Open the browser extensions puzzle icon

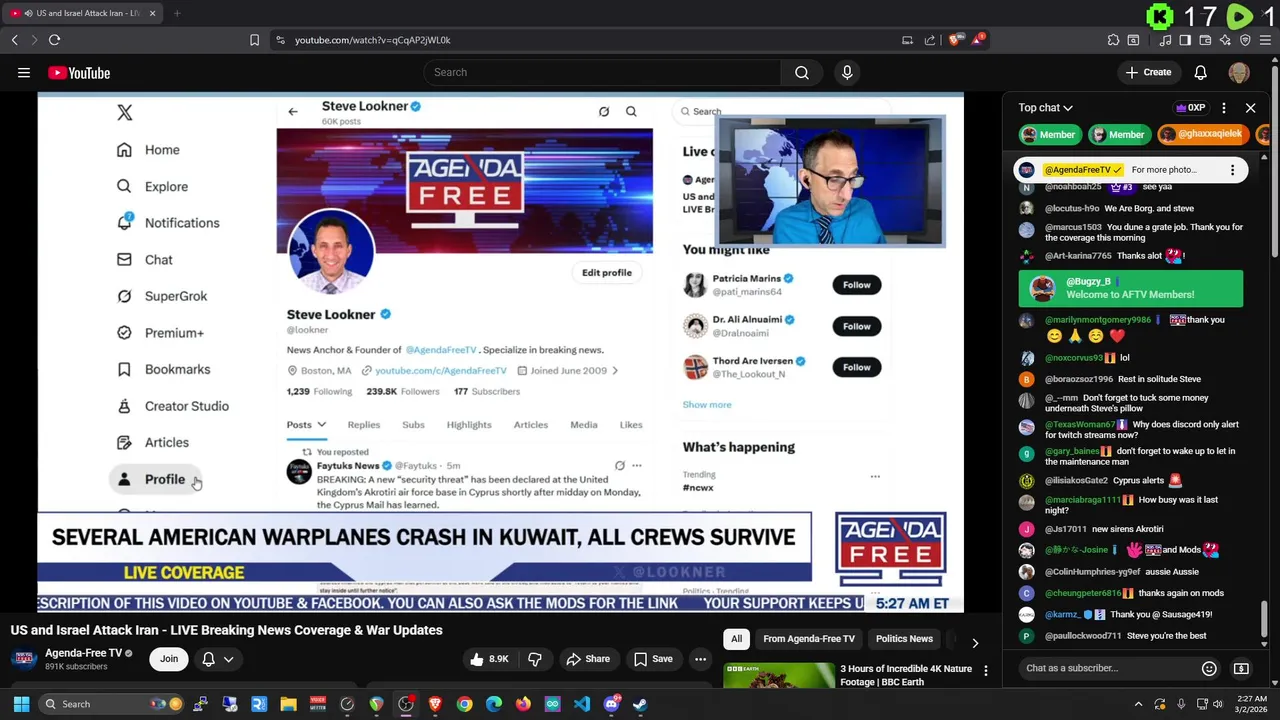point(1113,40)
